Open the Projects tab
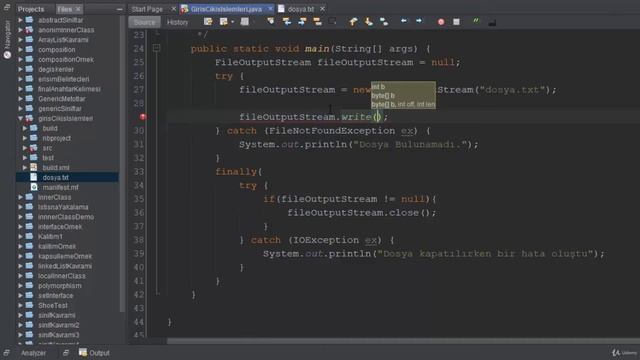Viewport: 640px width, 360px height. click(31, 9)
